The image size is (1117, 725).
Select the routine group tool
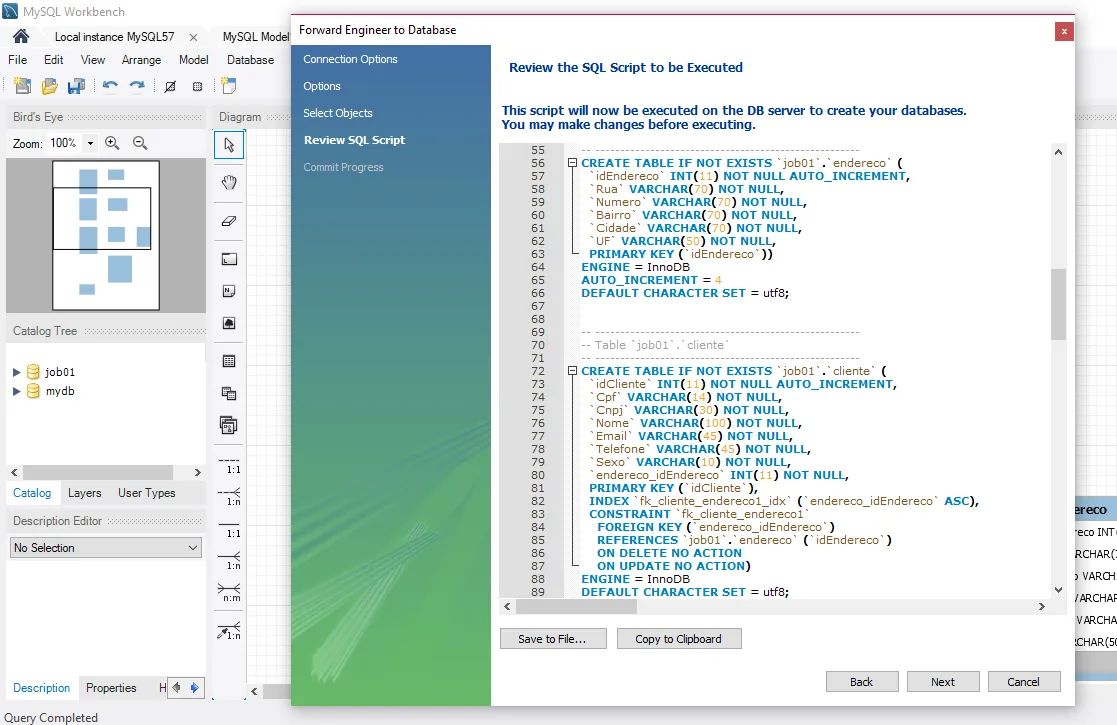pos(229,425)
